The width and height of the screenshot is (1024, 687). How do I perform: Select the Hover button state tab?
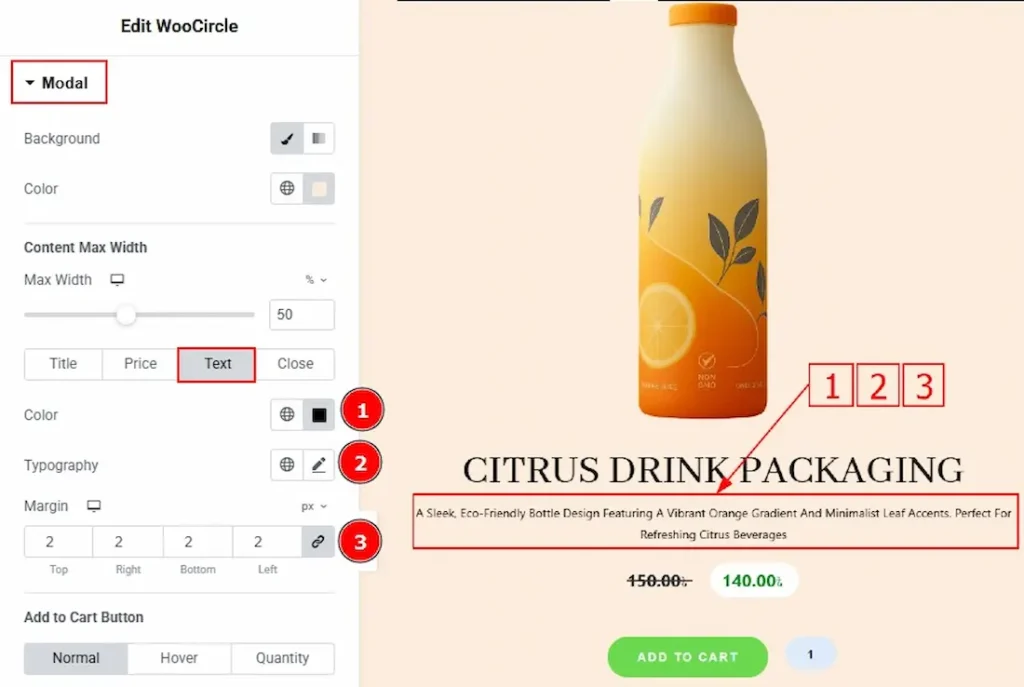179,658
